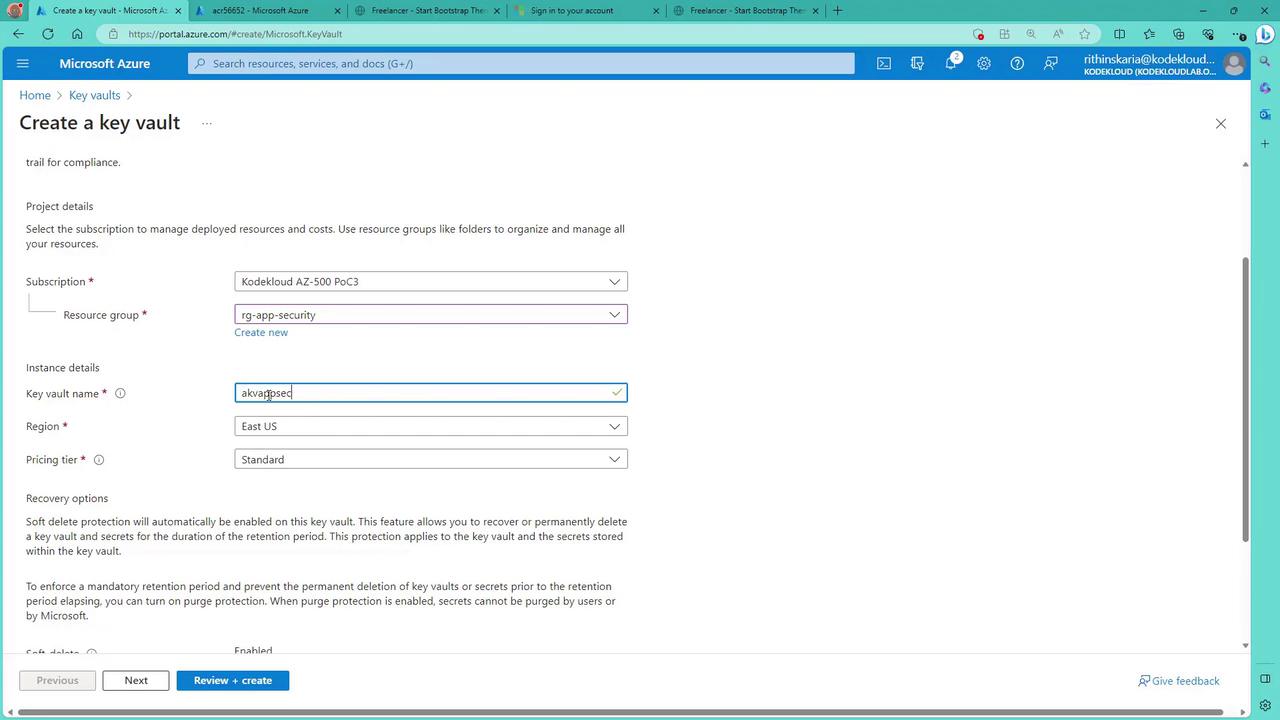Open the Subscription dropdown
The width and height of the screenshot is (1280, 720).
point(431,282)
